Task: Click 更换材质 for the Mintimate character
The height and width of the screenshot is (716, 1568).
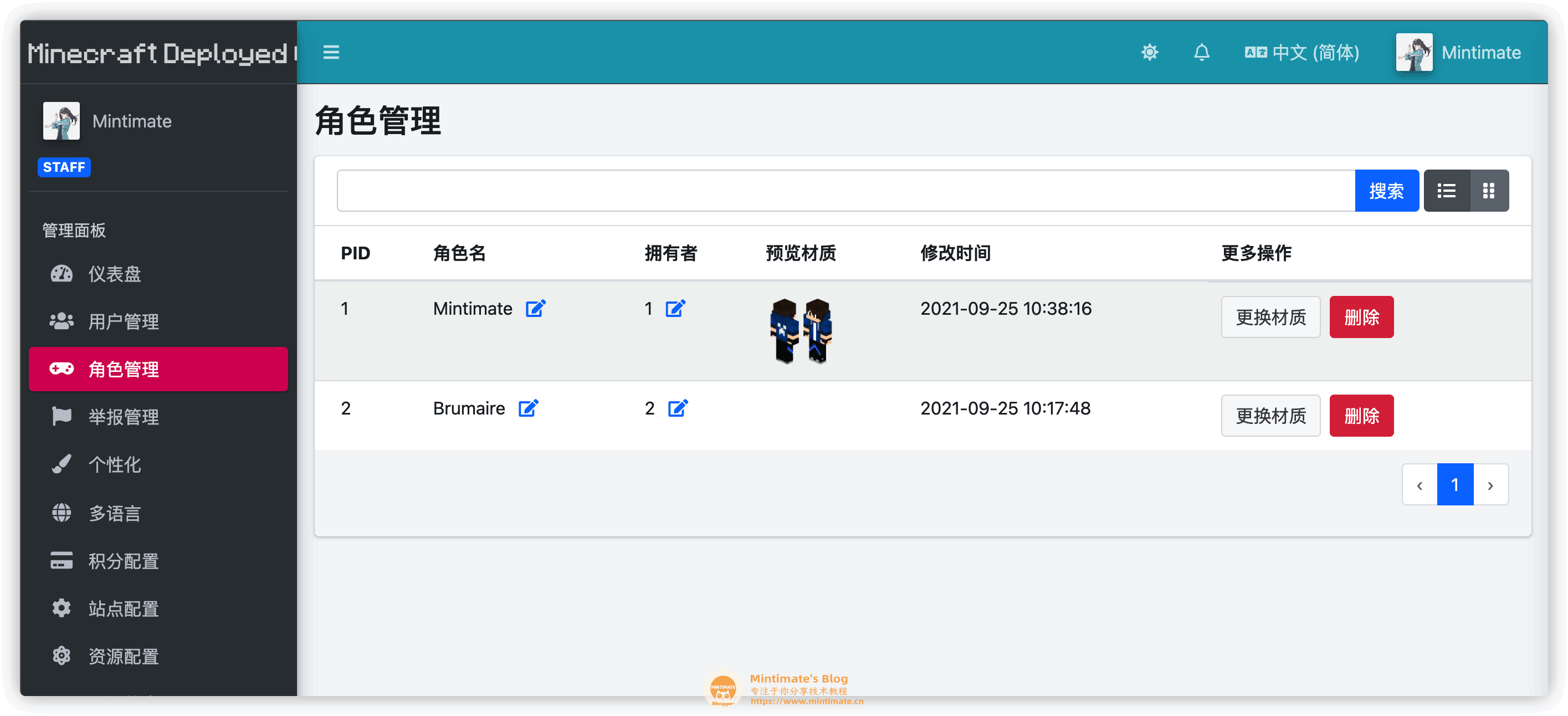Action: coord(1270,317)
